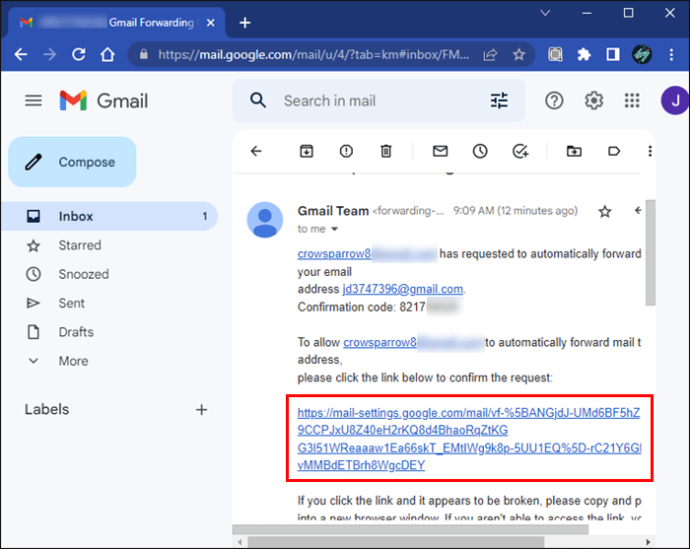Image resolution: width=690 pixels, height=549 pixels.
Task: Reply to Gmail Team message
Action: point(638,211)
